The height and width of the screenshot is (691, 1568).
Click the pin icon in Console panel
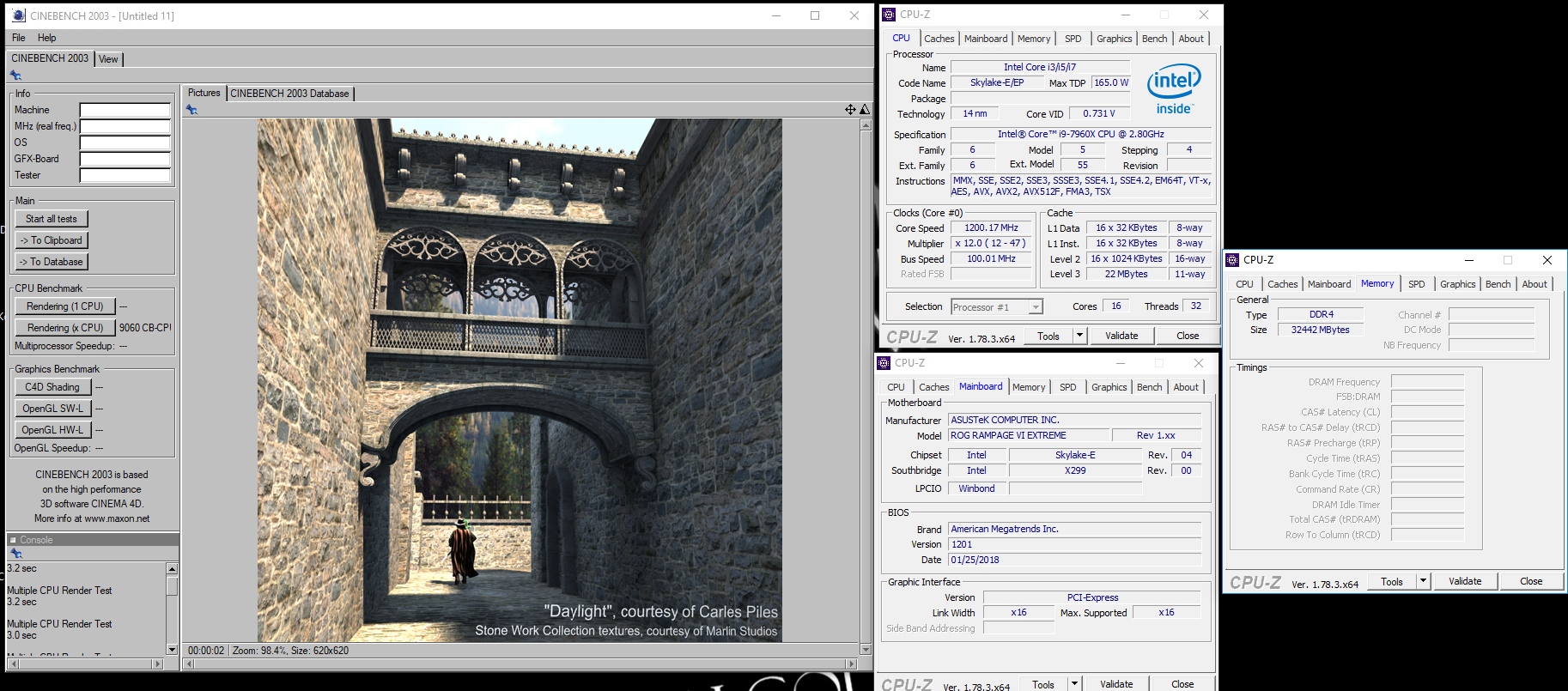pyautogui.click(x=15, y=554)
